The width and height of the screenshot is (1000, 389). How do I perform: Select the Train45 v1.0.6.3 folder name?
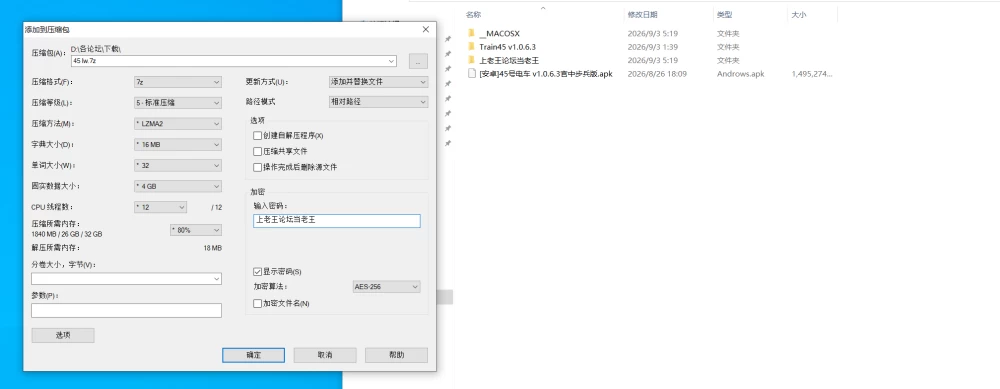[x=508, y=47]
